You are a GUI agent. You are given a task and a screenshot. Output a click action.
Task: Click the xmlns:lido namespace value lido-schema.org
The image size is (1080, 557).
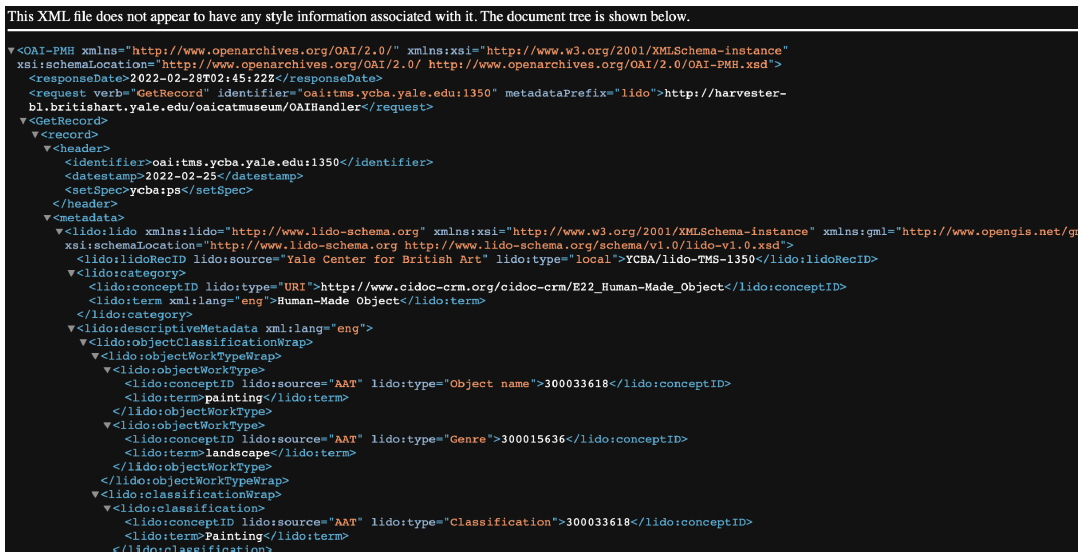(x=327, y=232)
